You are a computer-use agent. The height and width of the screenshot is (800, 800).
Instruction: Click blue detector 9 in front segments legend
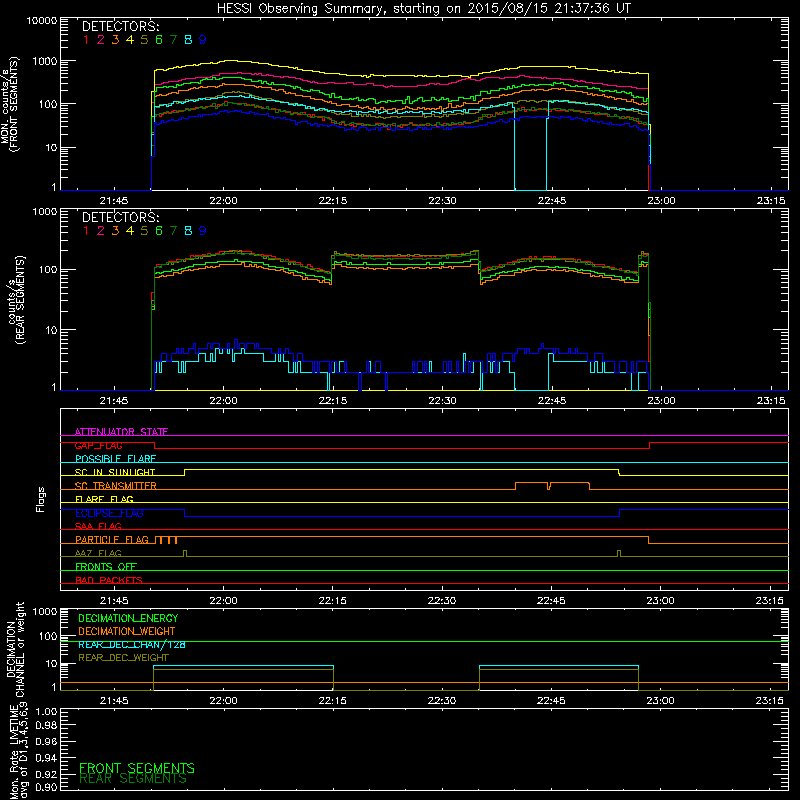coord(203,39)
